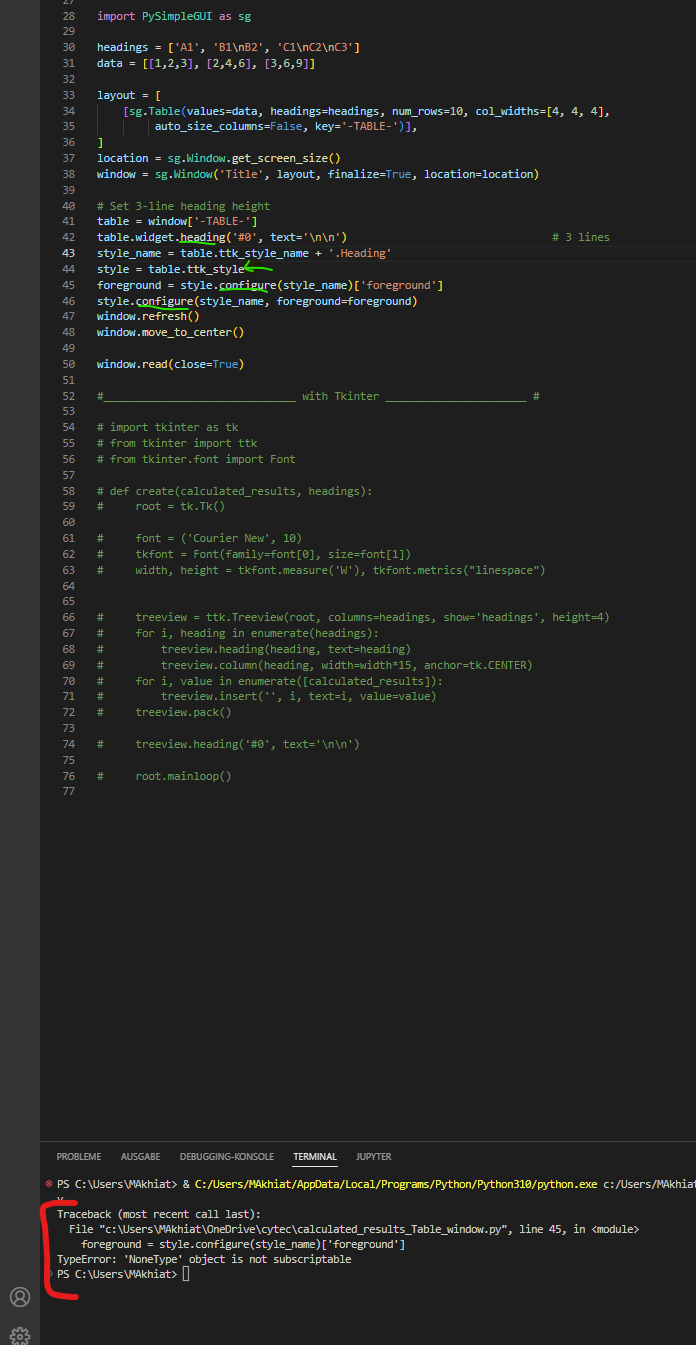Image resolution: width=696 pixels, height=1345 pixels.
Task: Select the JUPYTER tab
Action: pos(373,1156)
